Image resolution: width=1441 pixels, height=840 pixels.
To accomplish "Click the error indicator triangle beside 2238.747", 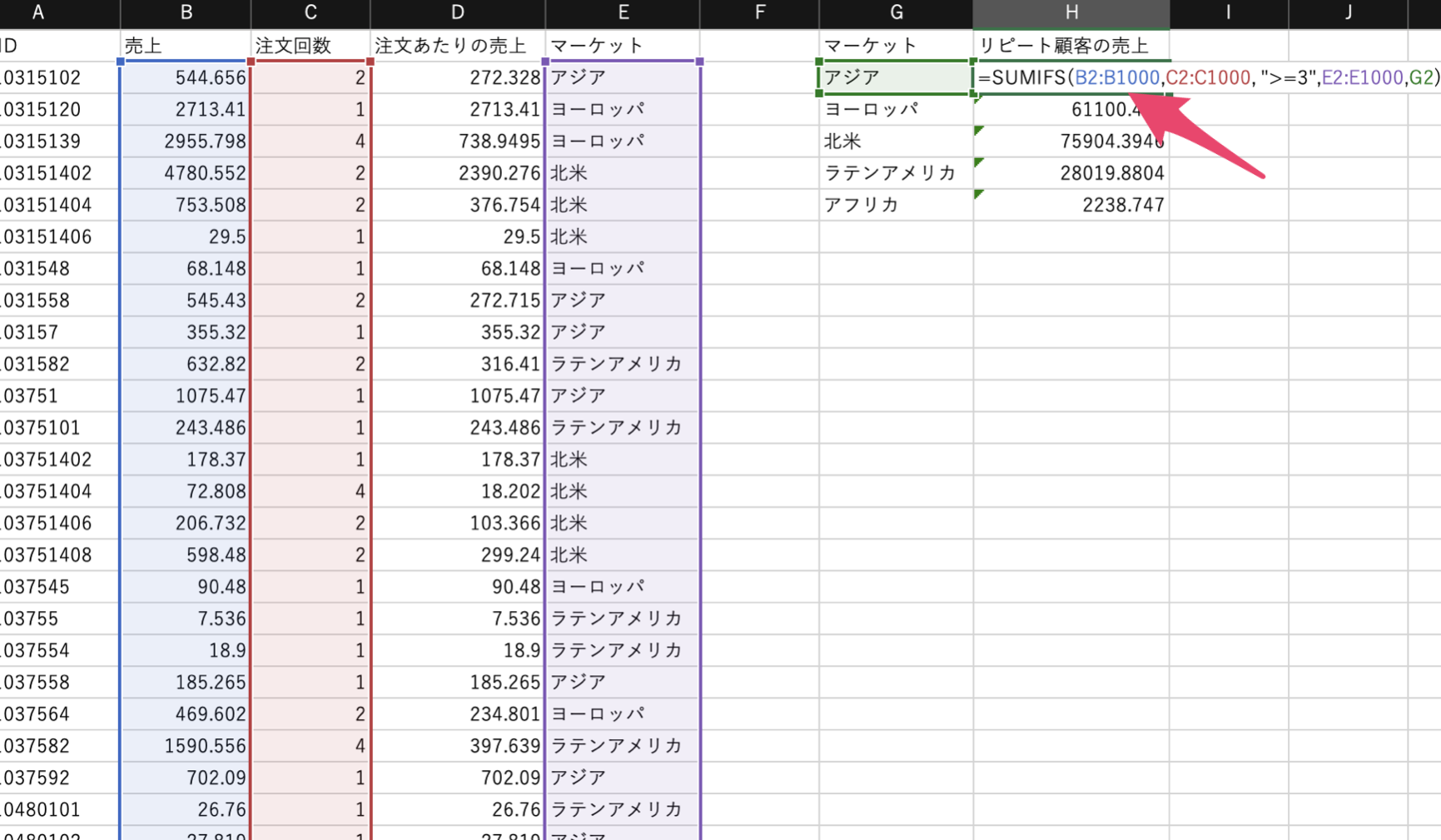I will (x=979, y=194).
